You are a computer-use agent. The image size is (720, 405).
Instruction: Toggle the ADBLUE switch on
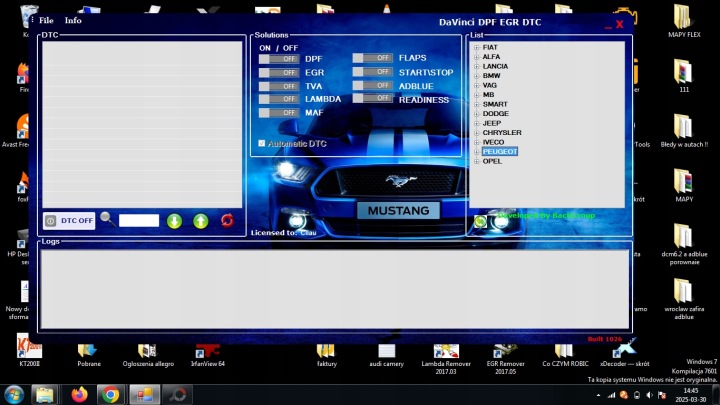point(372,86)
